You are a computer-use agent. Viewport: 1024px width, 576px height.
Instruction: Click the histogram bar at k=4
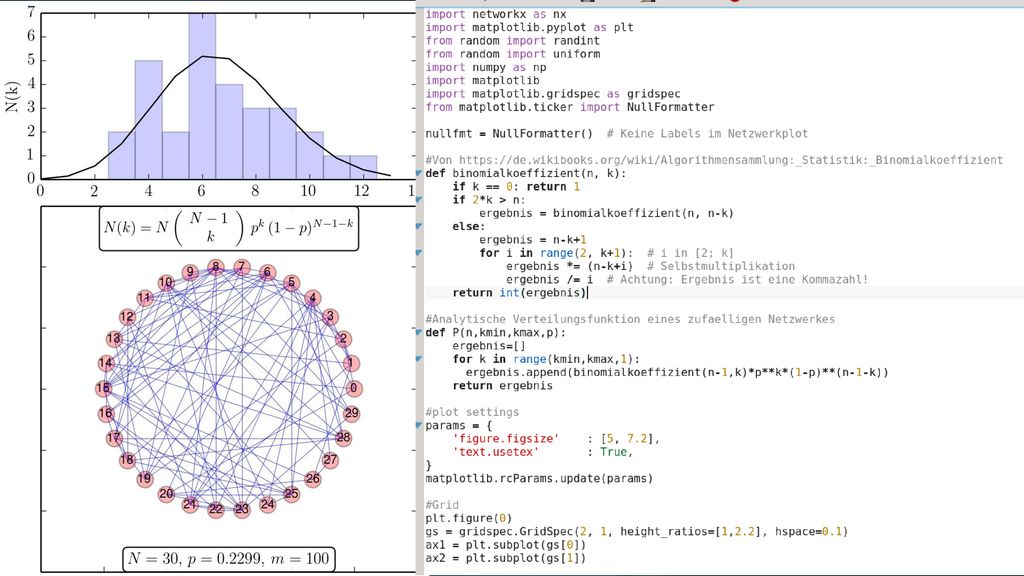(x=148, y=120)
